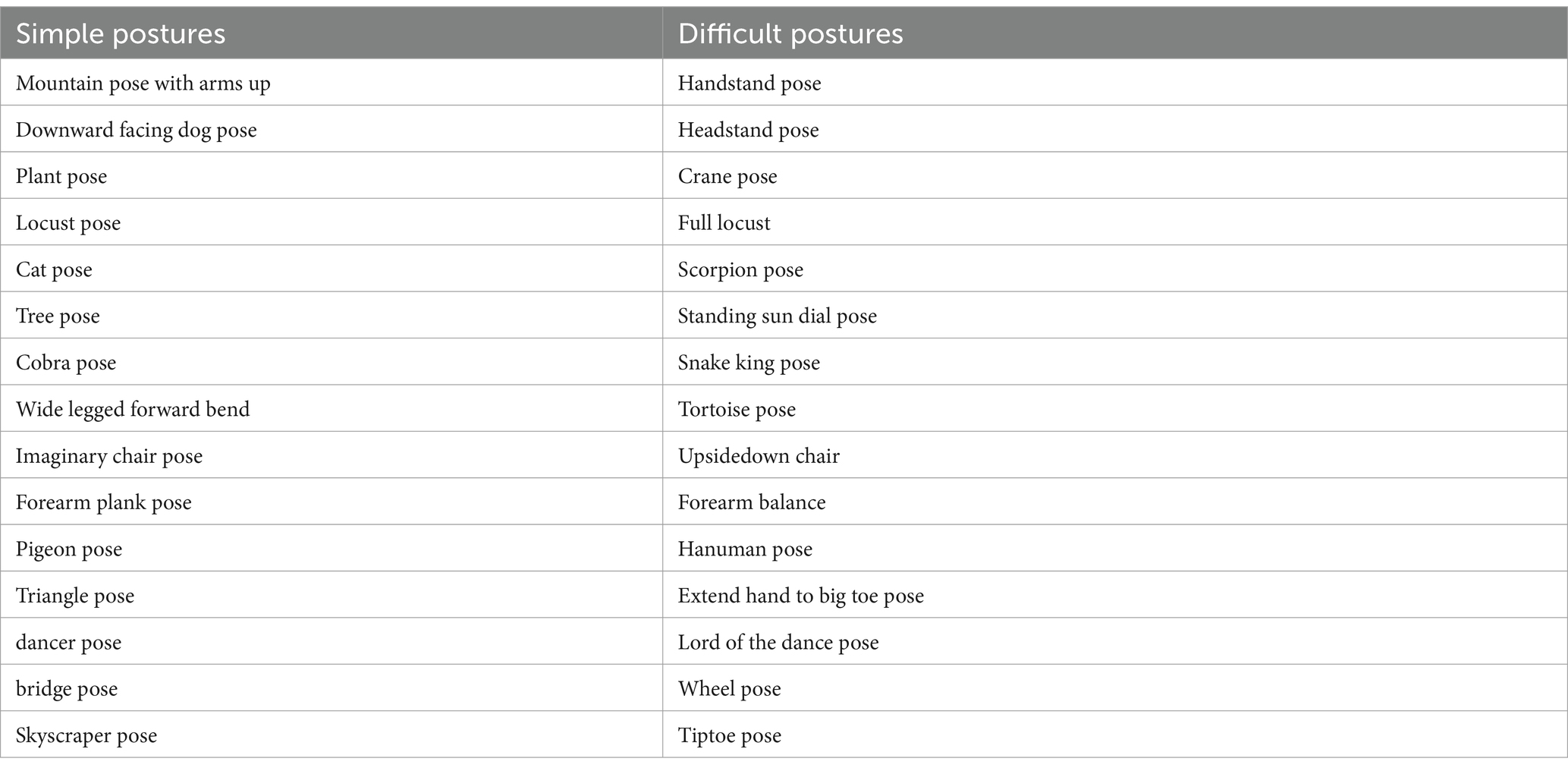Select the Hanuman pose cell

(1115, 549)
